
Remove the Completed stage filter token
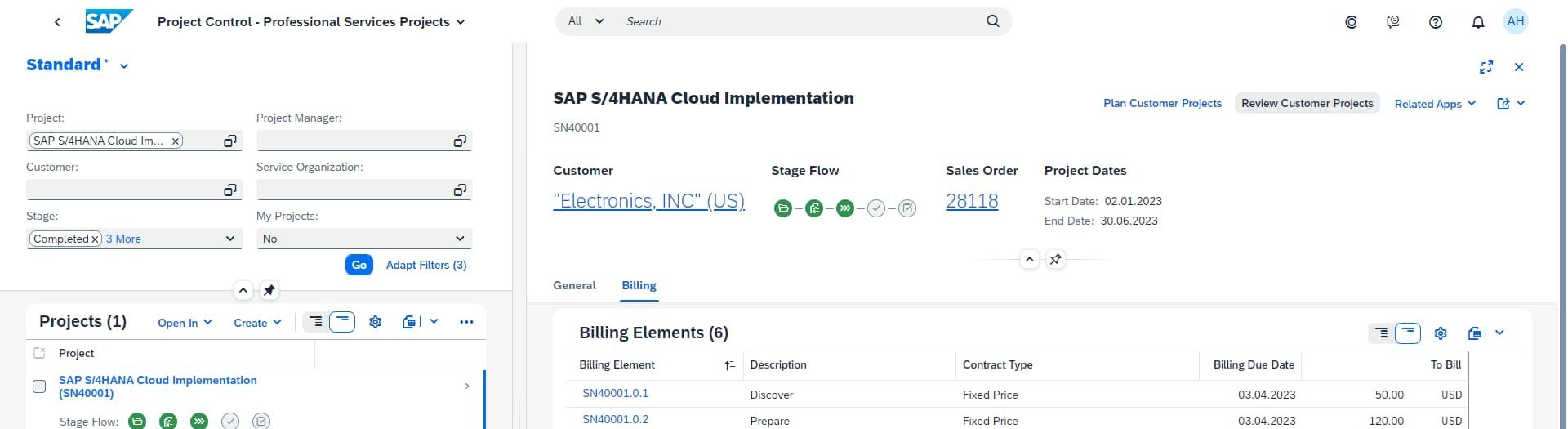(95, 239)
